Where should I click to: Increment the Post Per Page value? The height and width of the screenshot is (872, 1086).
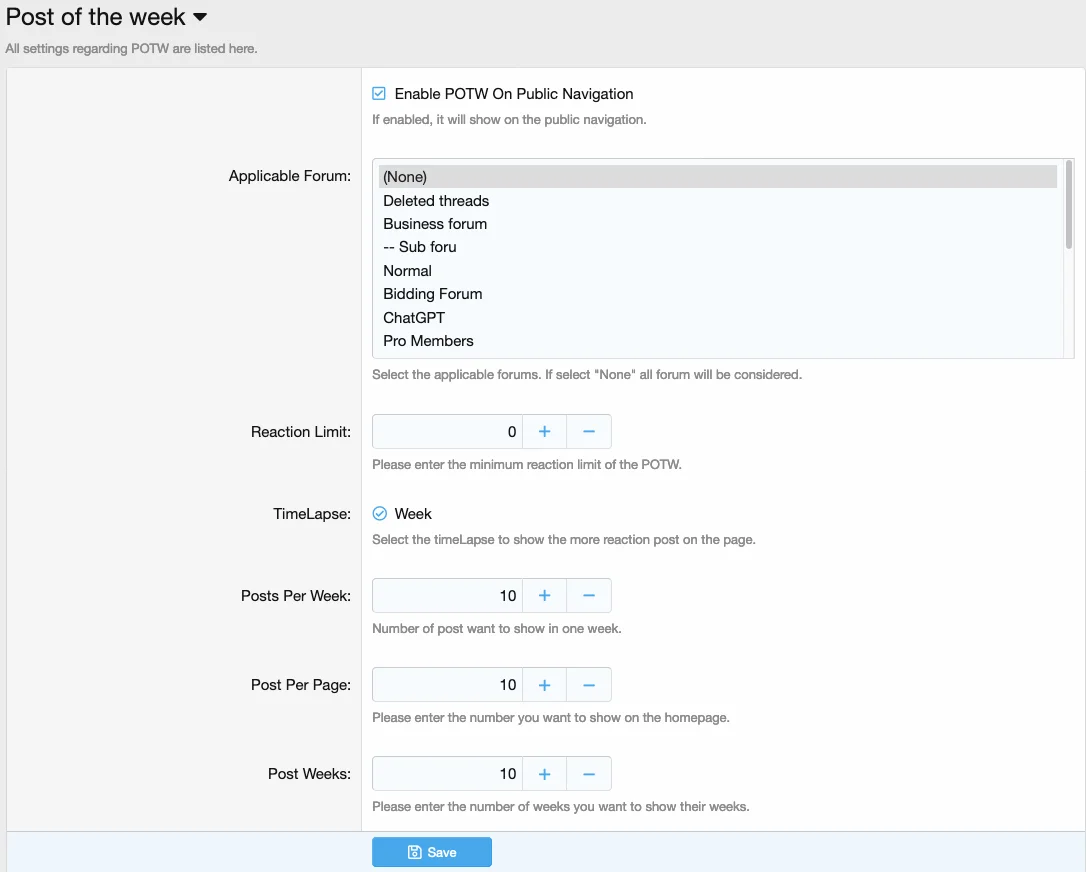point(544,685)
